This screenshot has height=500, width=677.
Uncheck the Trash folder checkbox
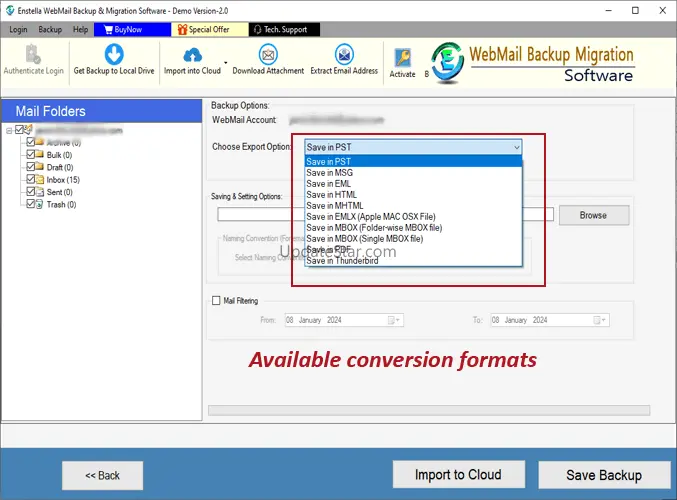click(x=31, y=204)
